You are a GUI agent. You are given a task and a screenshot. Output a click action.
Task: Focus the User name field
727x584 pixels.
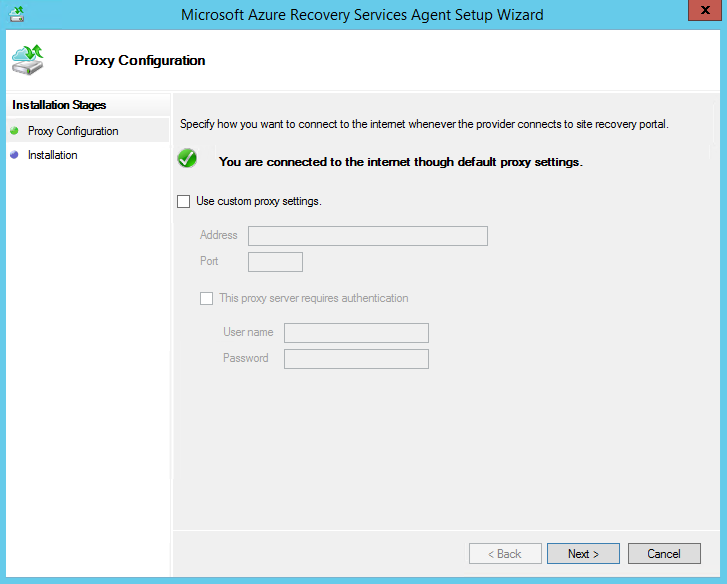[x=356, y=333]
